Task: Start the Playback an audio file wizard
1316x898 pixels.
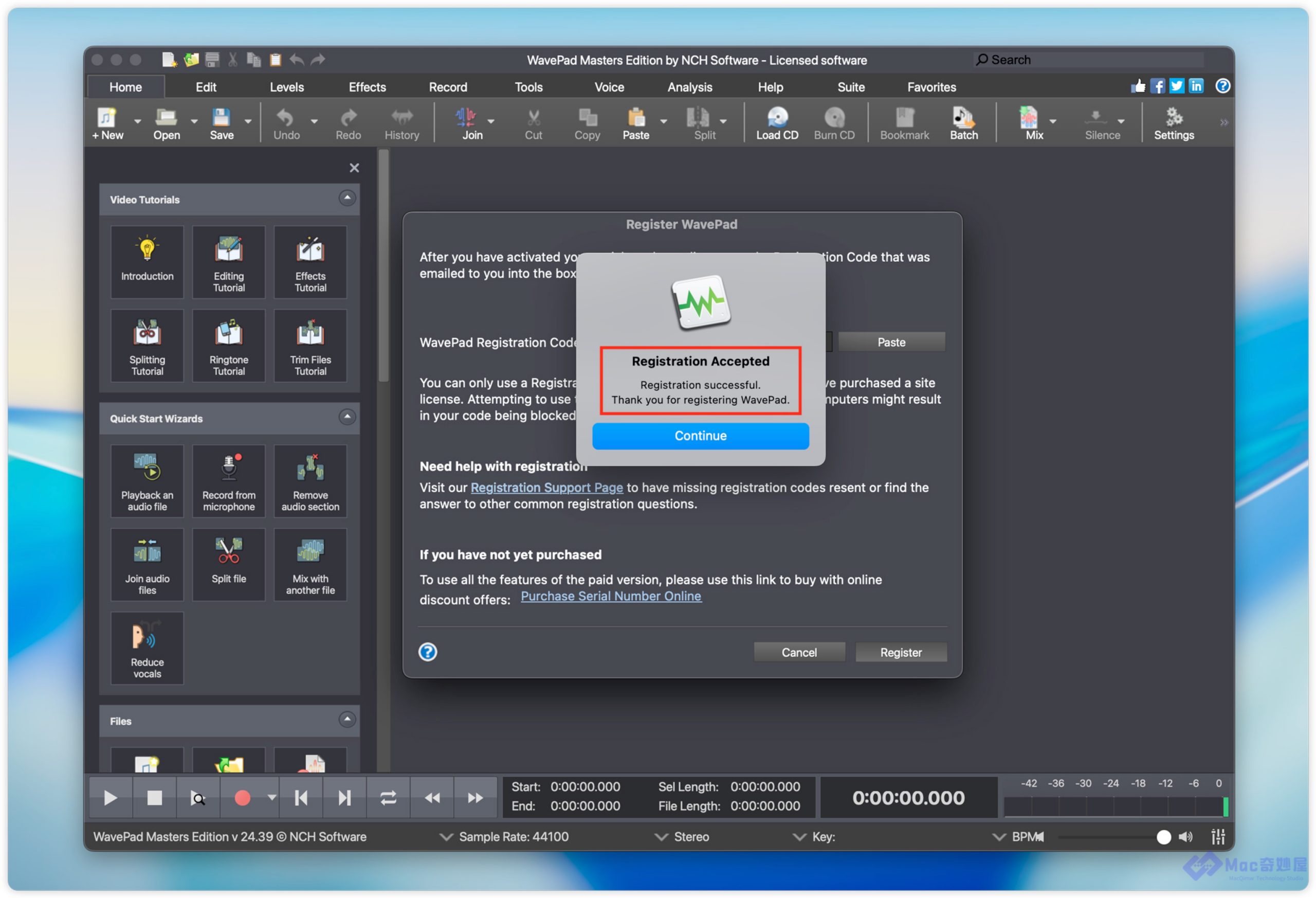Action: [x=147, y=481]
